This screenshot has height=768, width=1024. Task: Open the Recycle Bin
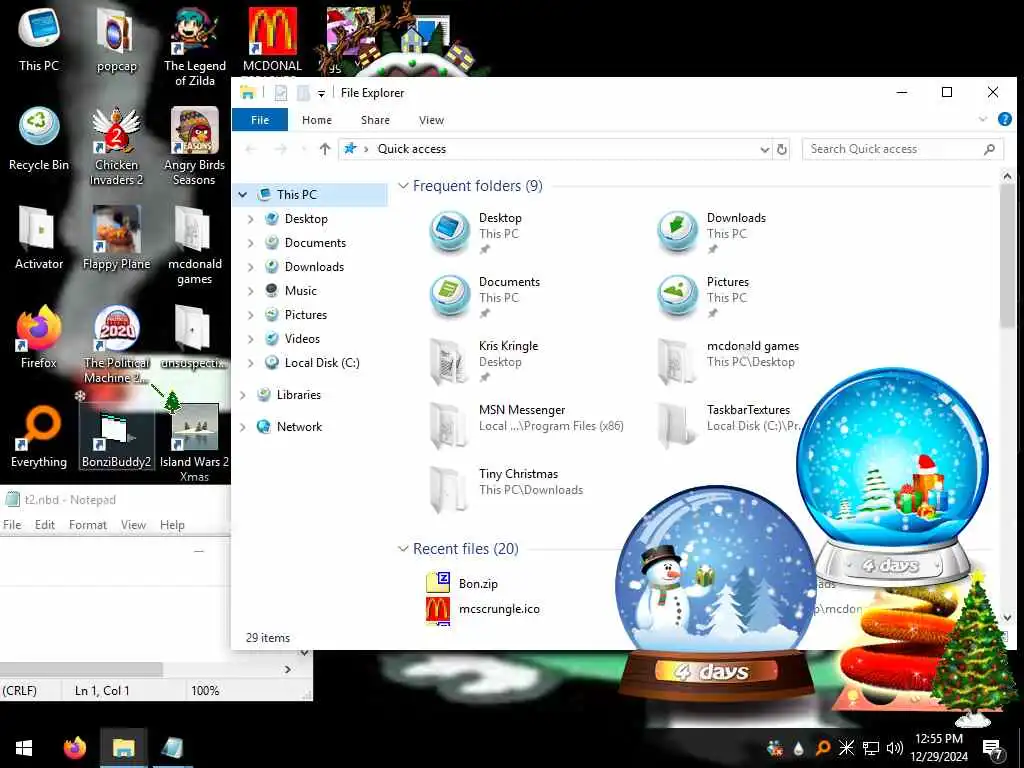(39, 138)
